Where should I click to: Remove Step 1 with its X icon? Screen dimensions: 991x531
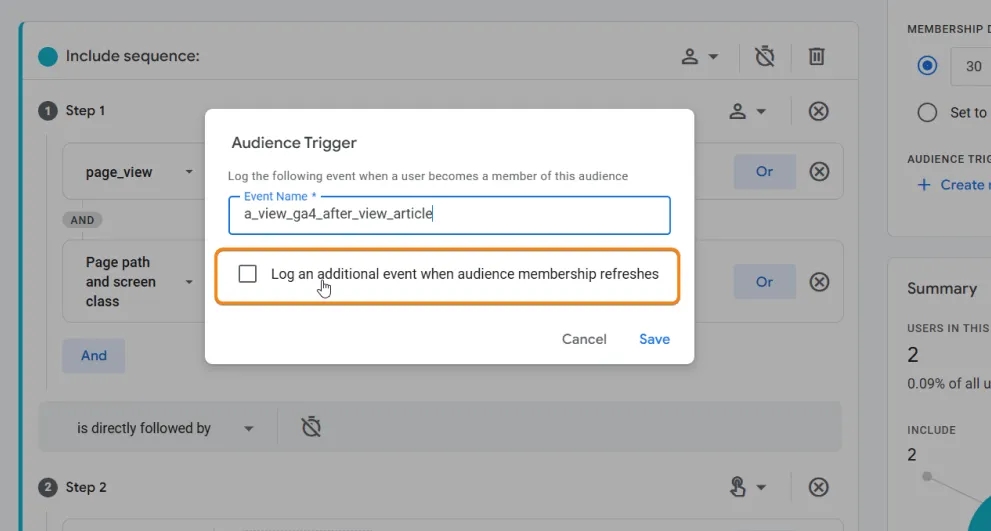coord(818,111)
